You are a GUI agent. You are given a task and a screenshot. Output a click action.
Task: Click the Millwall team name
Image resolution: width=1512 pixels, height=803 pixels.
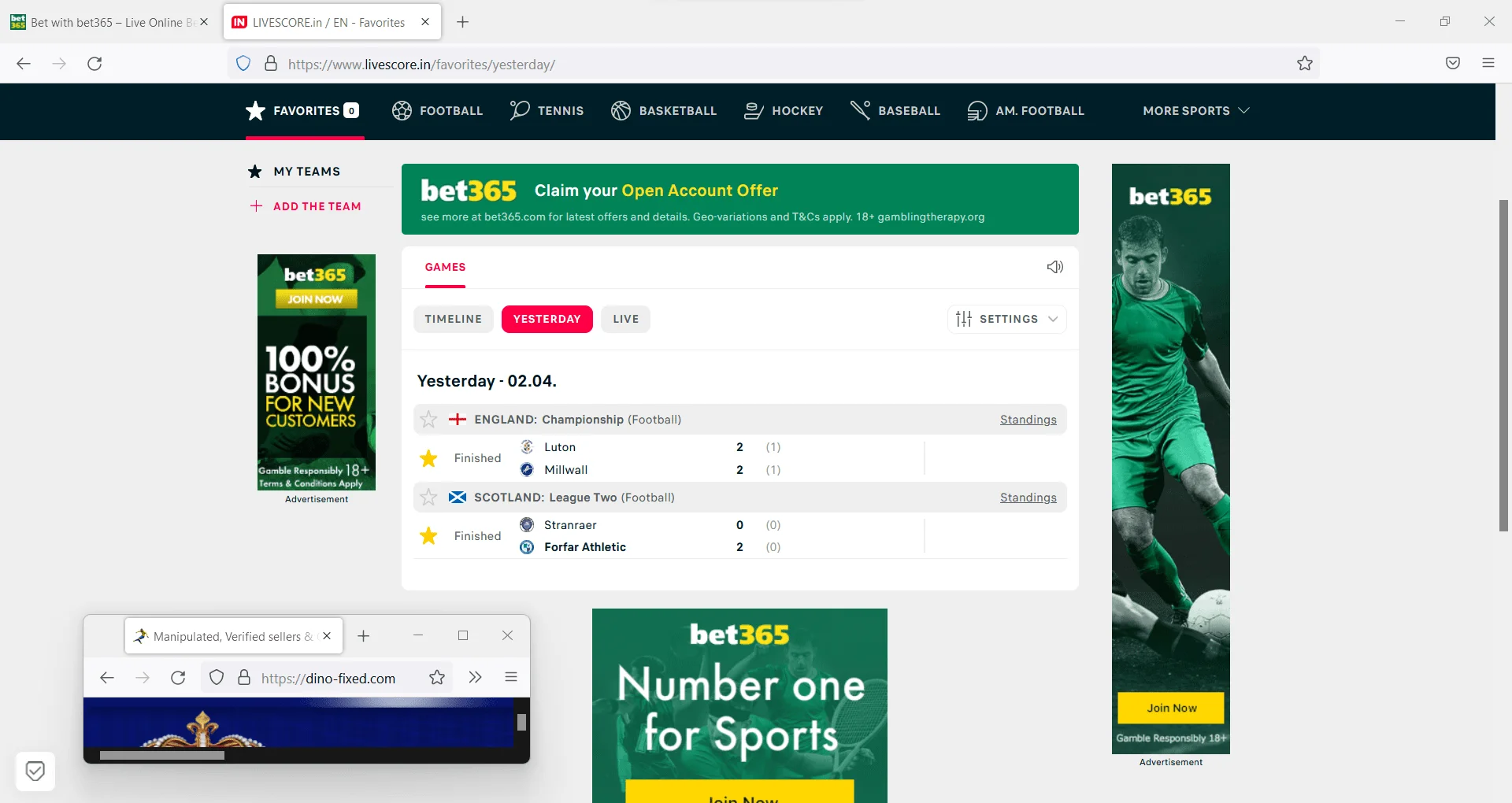pos(565,470)
